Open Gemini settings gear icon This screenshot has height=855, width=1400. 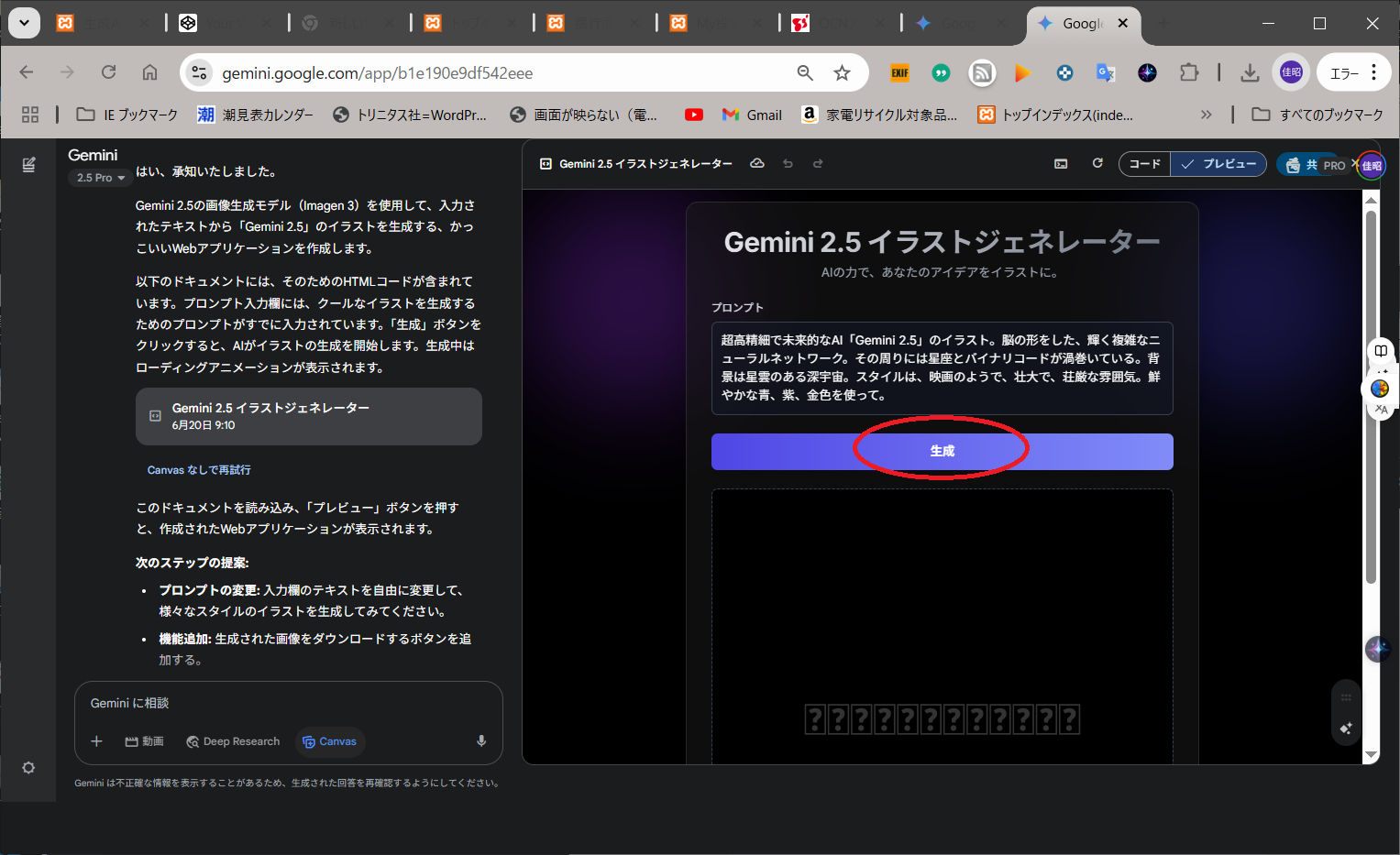tap(28, 768)
